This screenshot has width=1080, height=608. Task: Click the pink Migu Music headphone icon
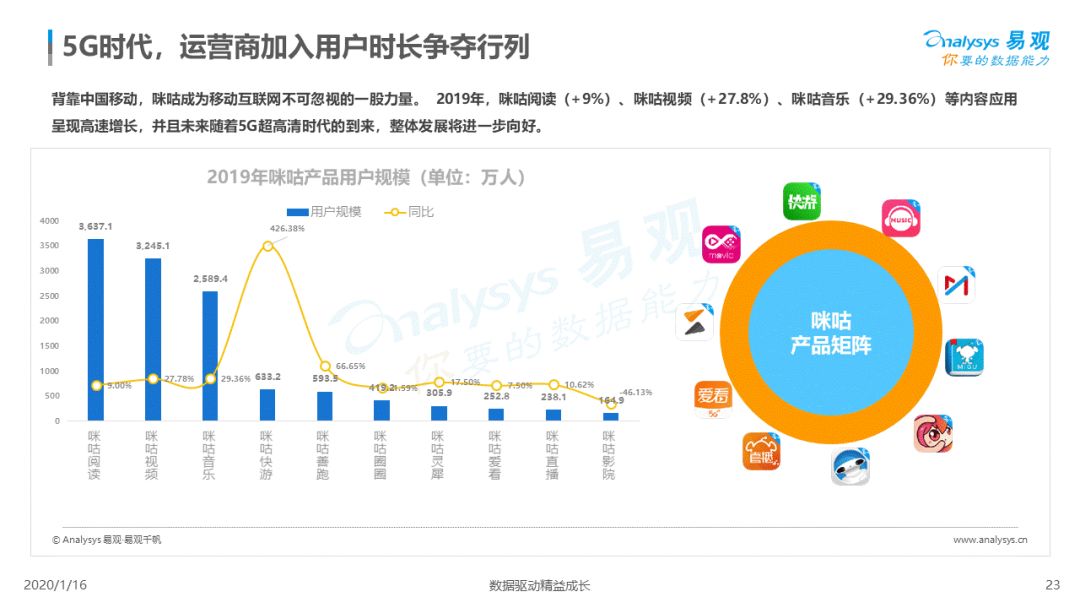tap(901, 218)
